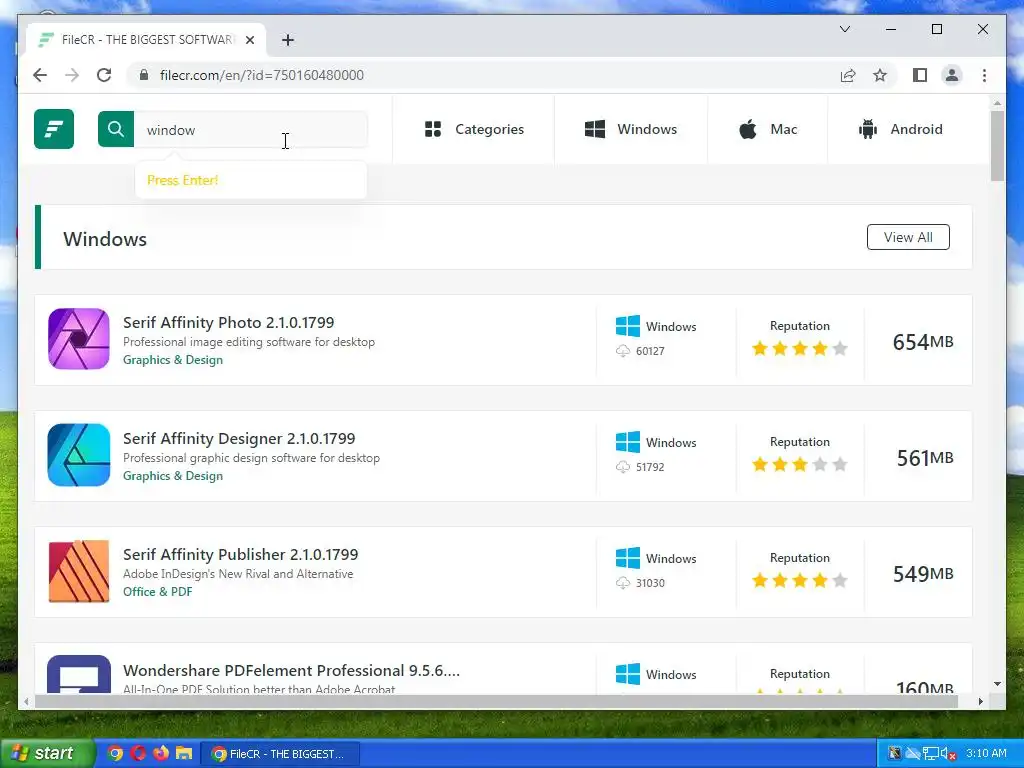Image resolution: width=1024 pixels, height=768 pixels.
Task: Share this page icon
Action: tap(848, 75)
